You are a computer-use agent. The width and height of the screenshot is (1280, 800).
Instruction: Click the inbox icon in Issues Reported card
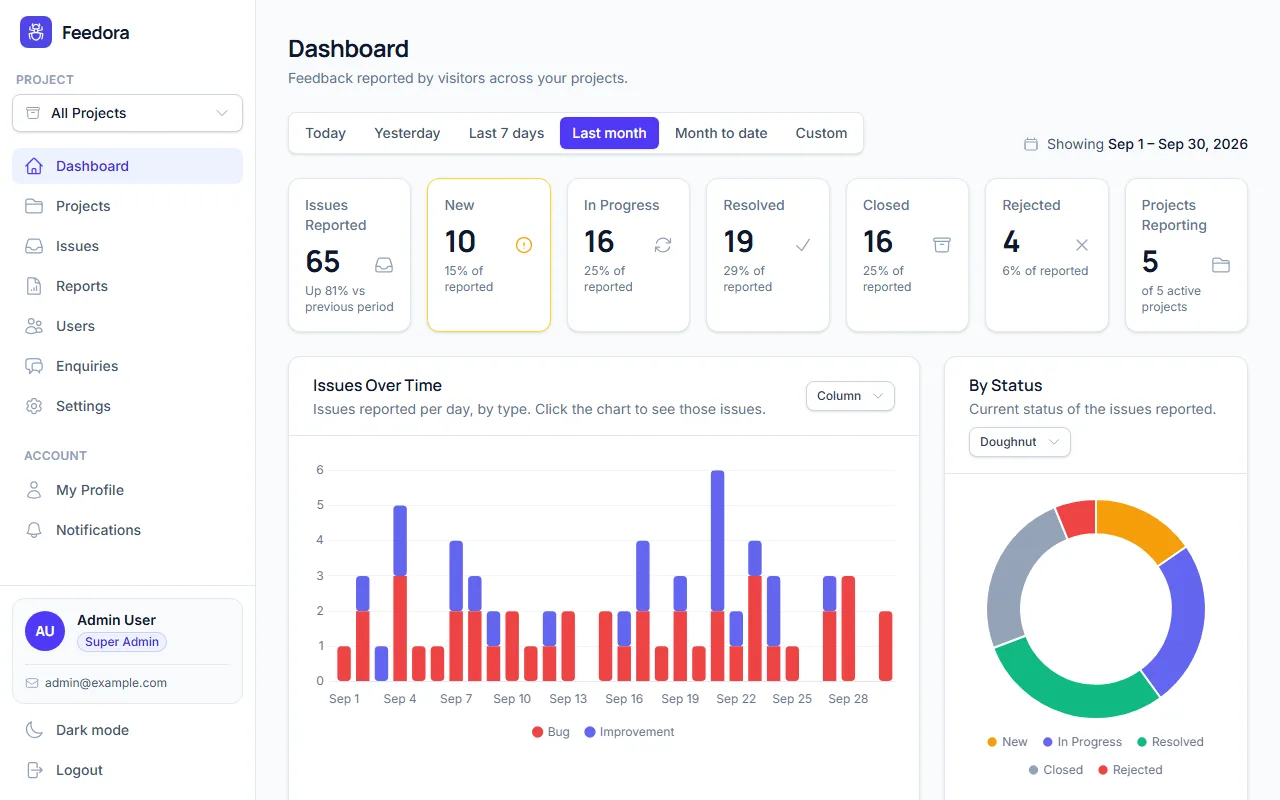coord(384,265)
